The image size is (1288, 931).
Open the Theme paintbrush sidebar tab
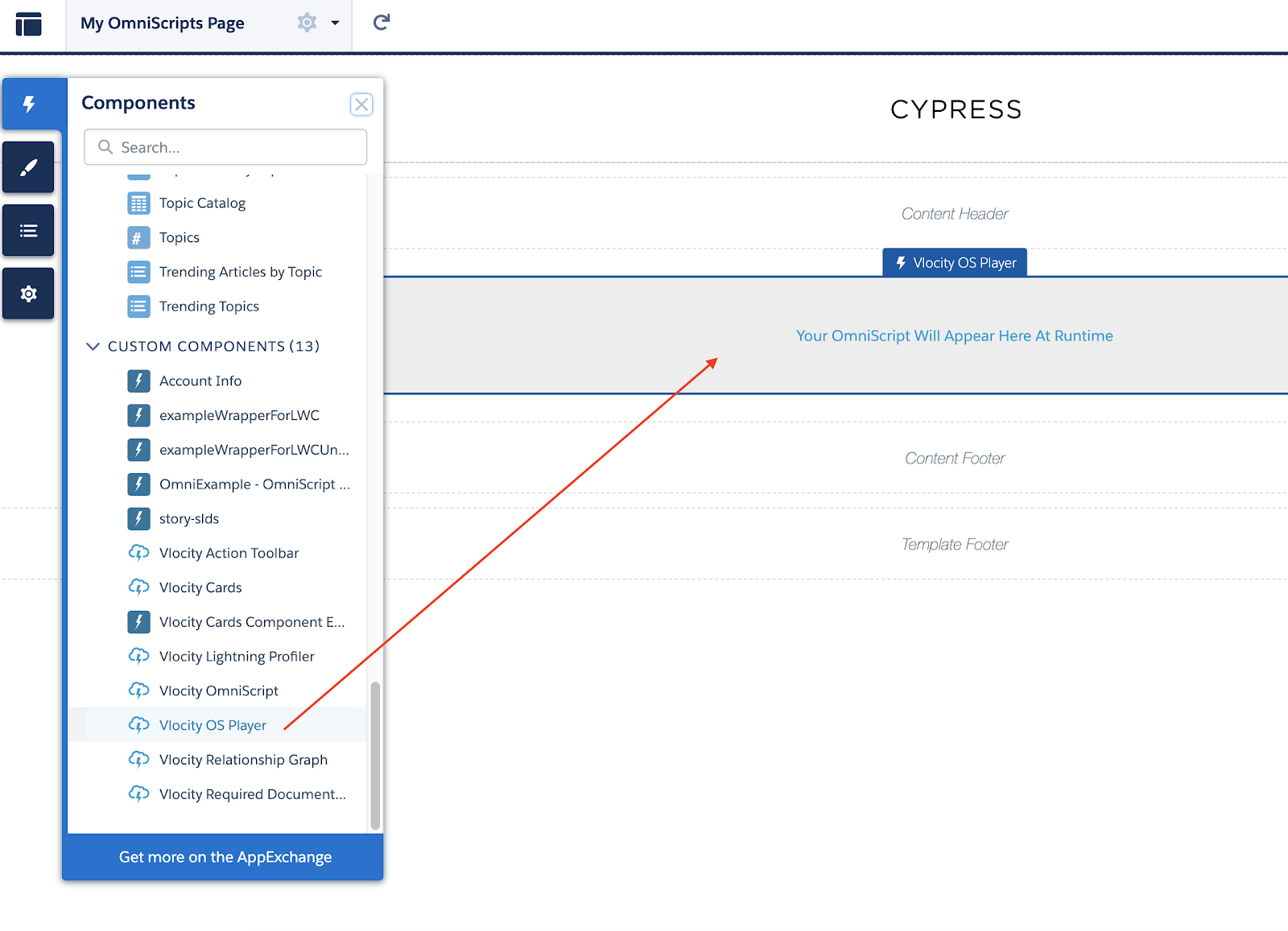click(x=28, y=167)
